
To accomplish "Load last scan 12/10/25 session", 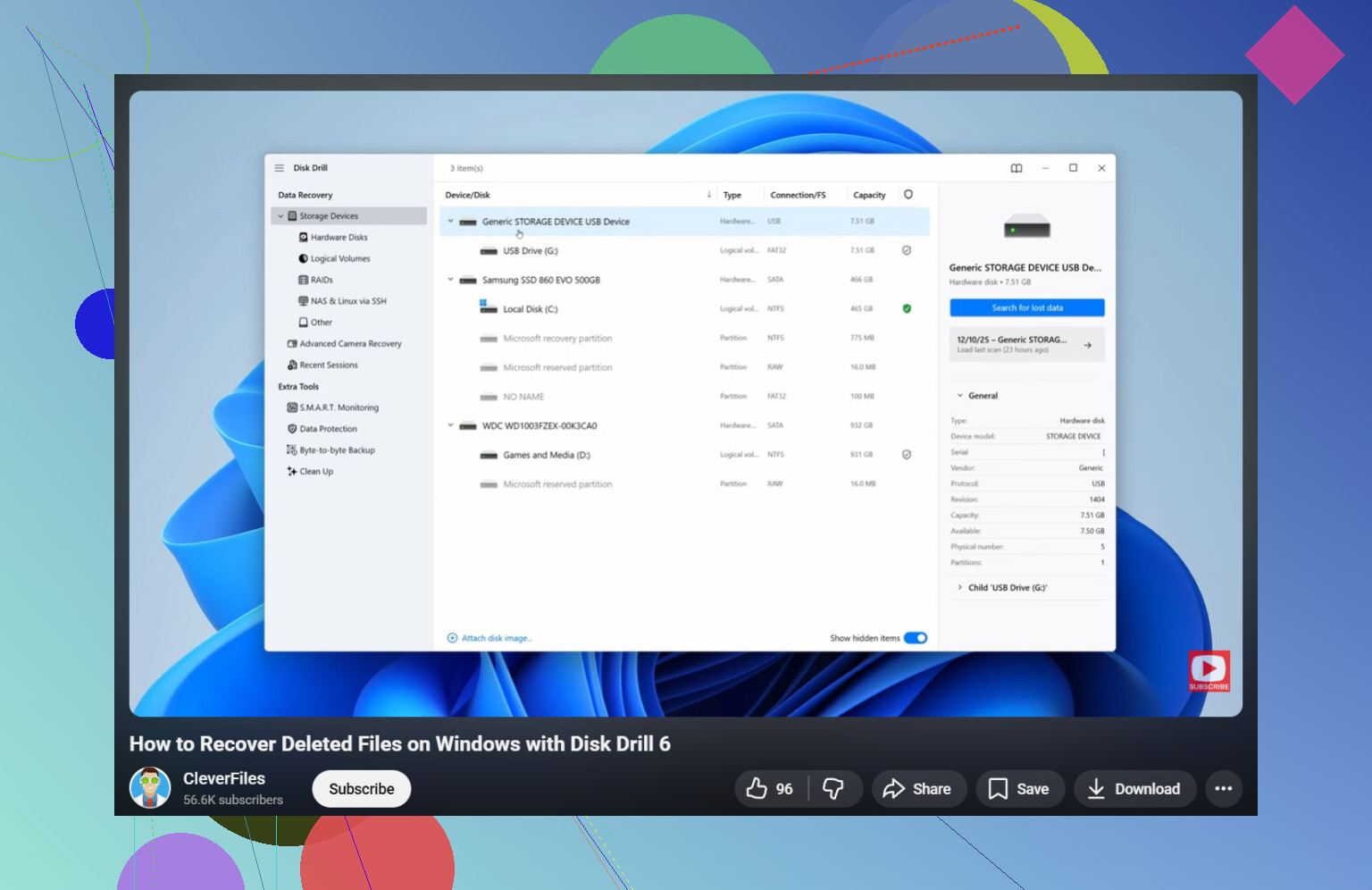I will click(x=1027, y=344).
